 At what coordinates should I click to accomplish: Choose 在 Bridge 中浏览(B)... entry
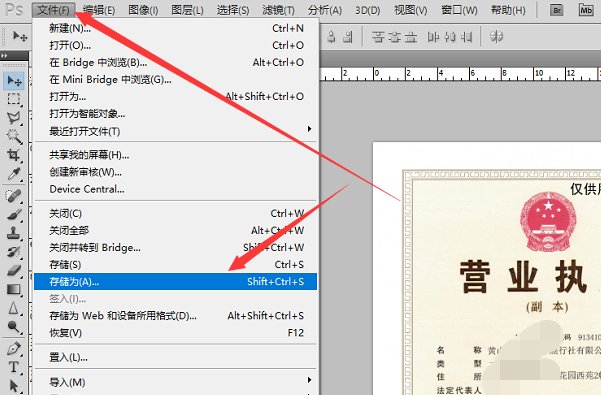[176, 62]
